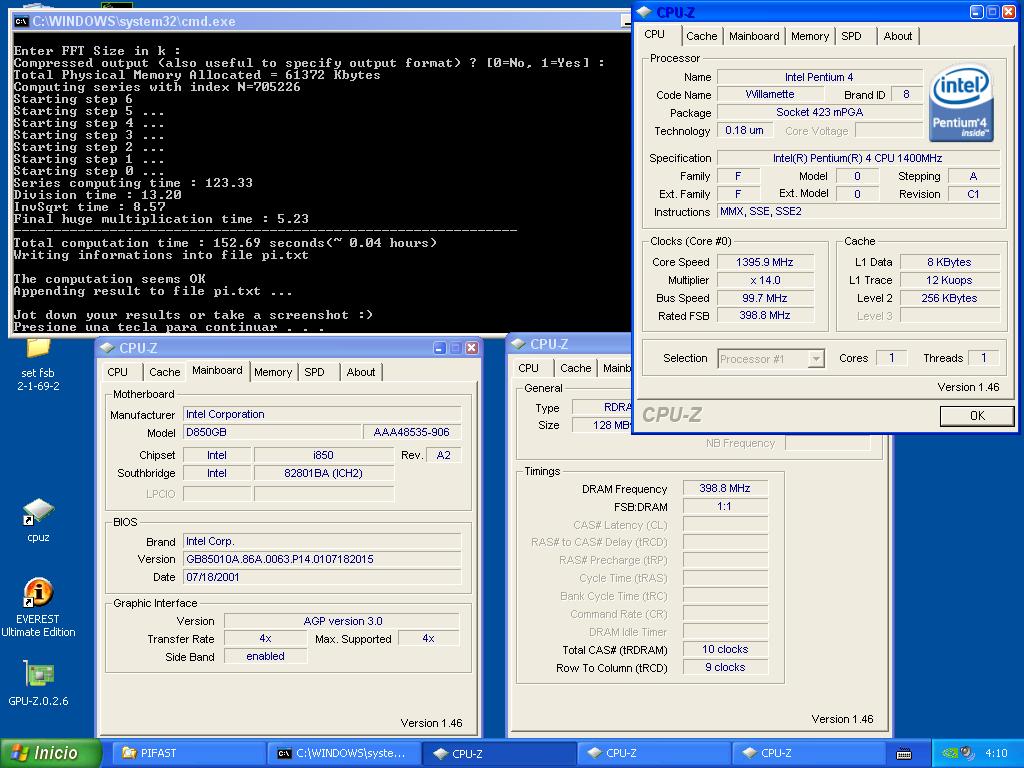Click the 256 KBytes Level 2 value
The image size is (1024, 768).
tap(949, 298)
